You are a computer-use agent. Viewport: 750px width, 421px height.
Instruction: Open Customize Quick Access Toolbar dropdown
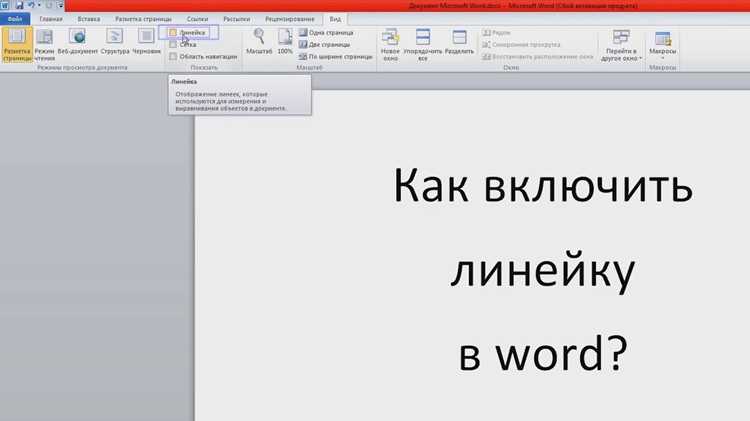pos(60,5)
